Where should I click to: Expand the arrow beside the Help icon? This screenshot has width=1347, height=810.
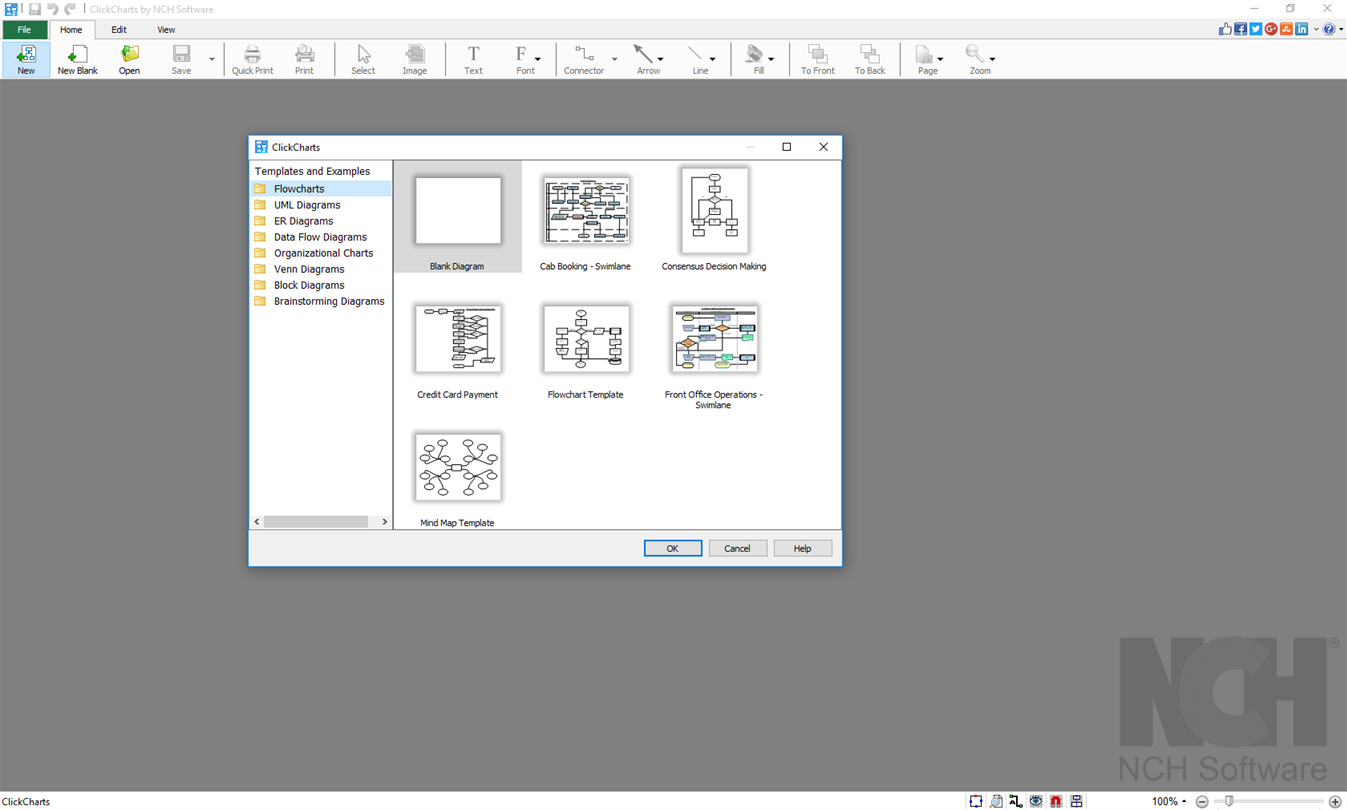click(x=1341, y=30)
